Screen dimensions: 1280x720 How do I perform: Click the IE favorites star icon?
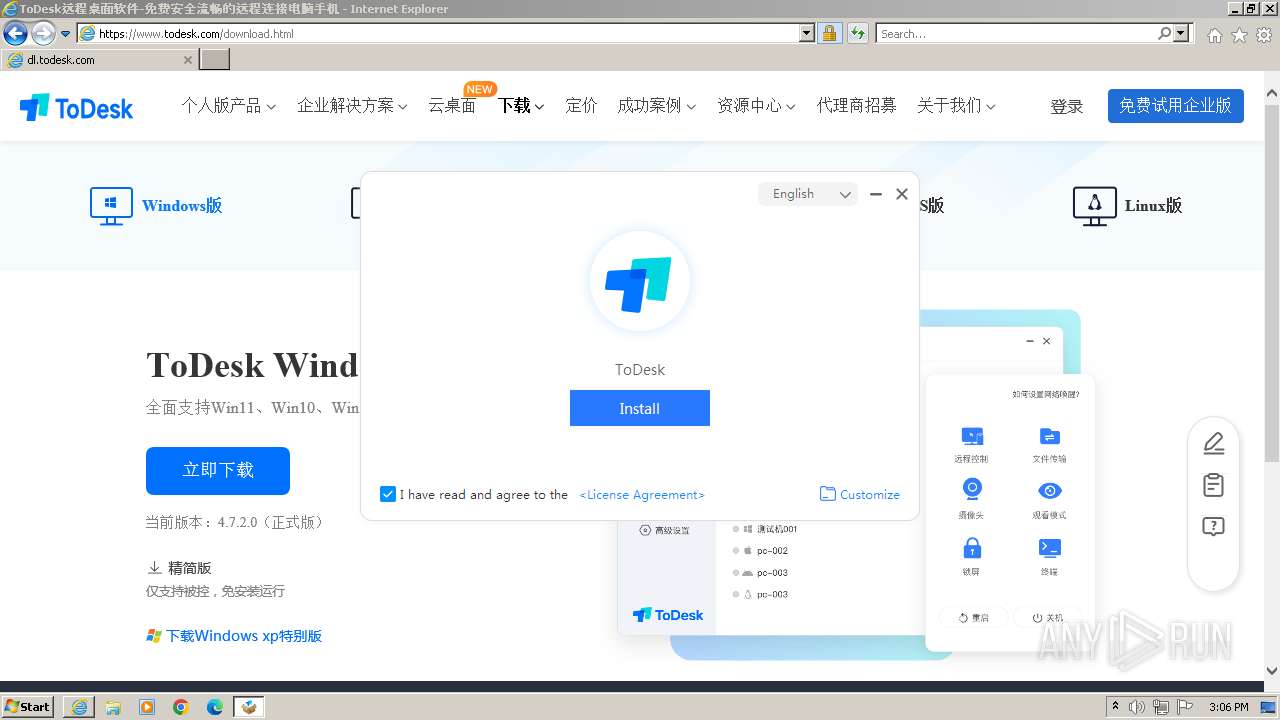[1239, 34]
